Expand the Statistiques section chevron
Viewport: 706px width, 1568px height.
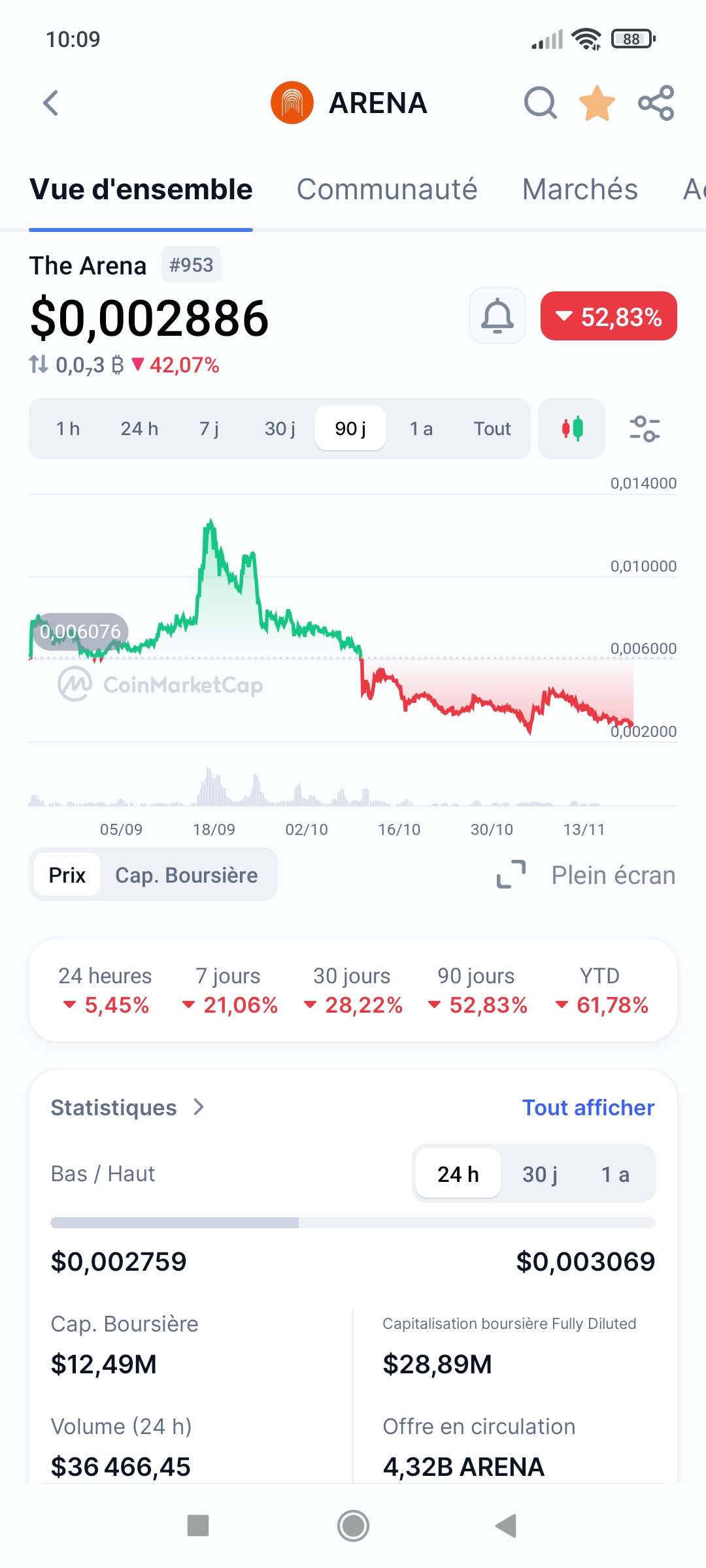[199, 1107]
